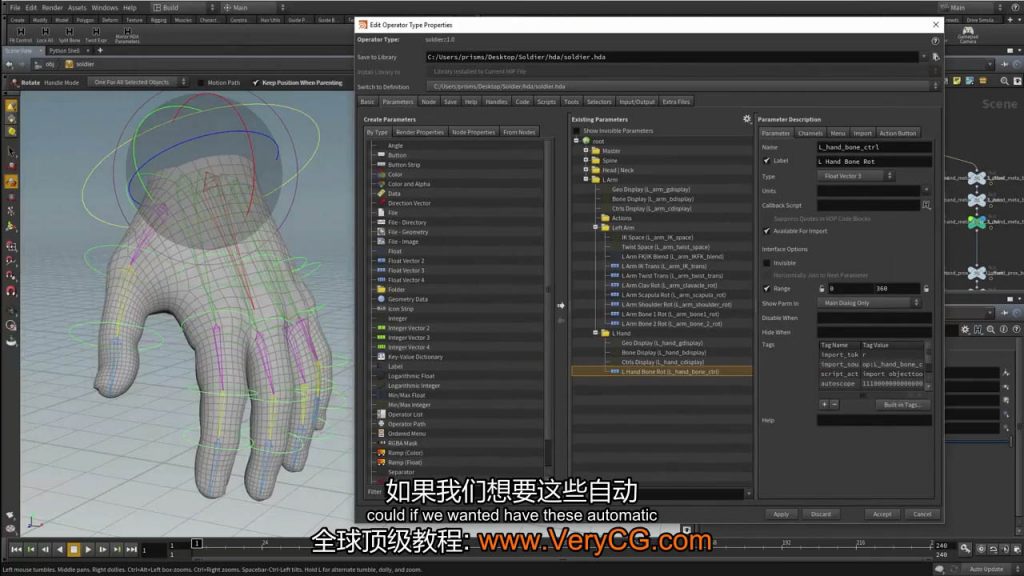Screen dimensions: 1024x576
Task: Click the Callback Script editor icon
Action: [x=926, y=205]
